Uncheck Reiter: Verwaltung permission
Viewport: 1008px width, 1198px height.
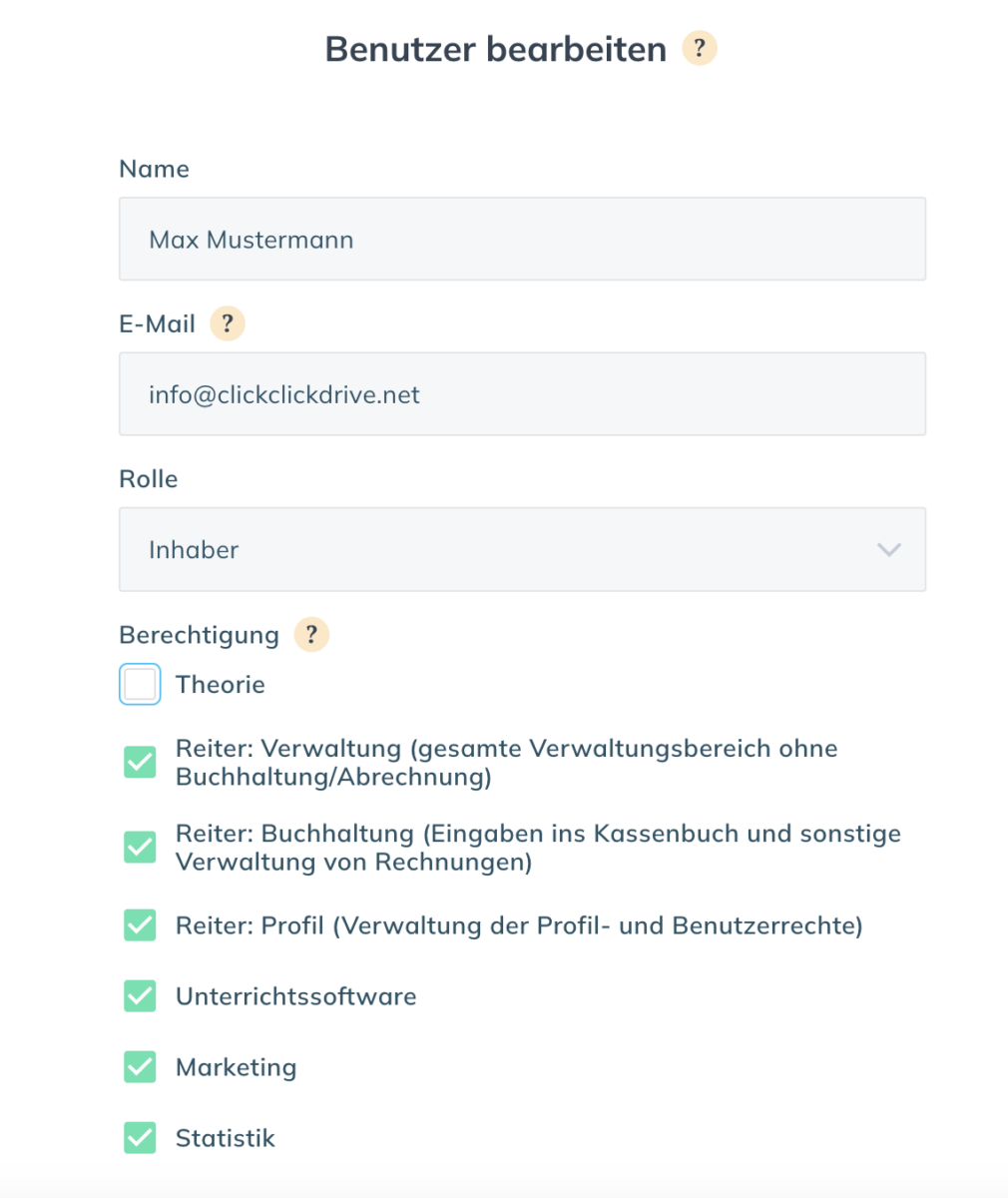click(140, 762)
